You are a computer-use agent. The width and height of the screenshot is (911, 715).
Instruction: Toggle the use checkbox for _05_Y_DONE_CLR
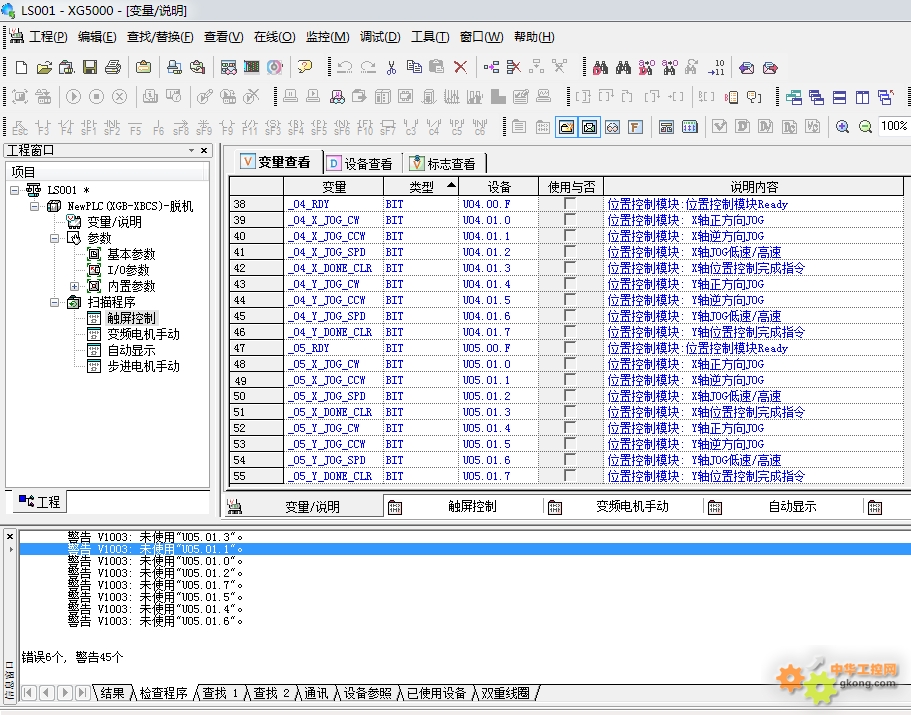click(569, 476)
